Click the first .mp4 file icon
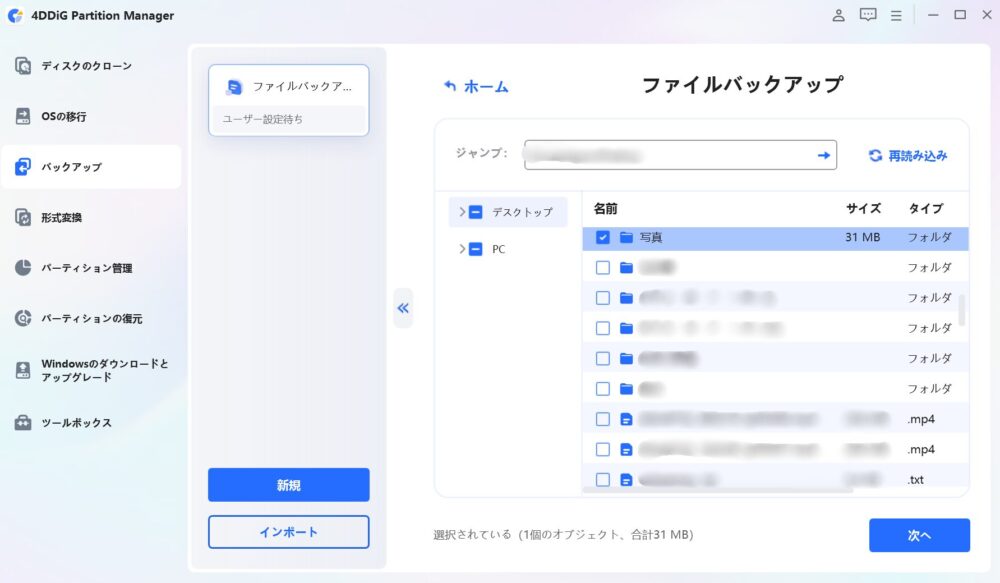Image resolution: width=1000 pixels, height=583 pixels. (626, 419)
